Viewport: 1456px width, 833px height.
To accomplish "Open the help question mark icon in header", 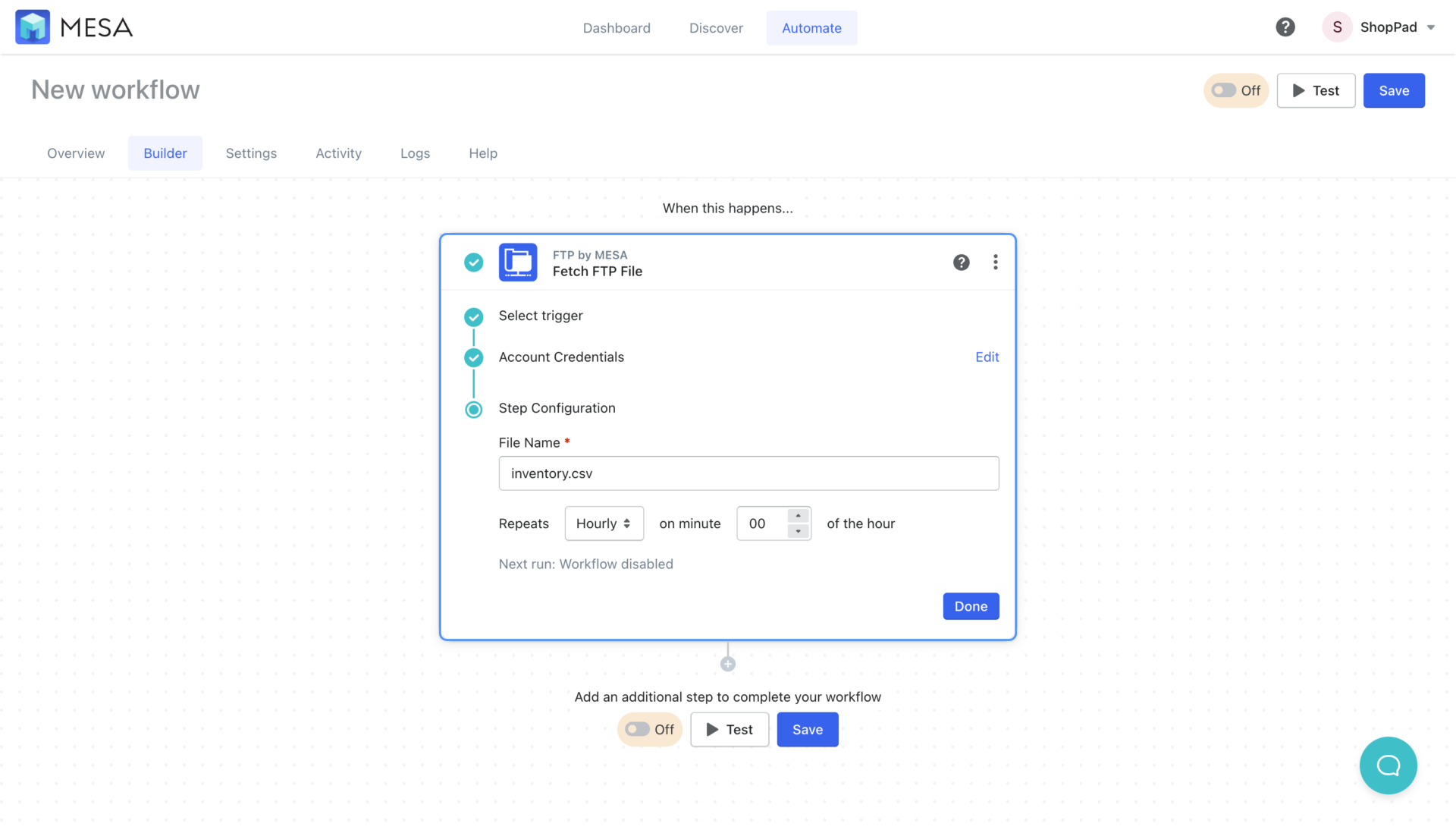I will click(x=1285, y=27).
